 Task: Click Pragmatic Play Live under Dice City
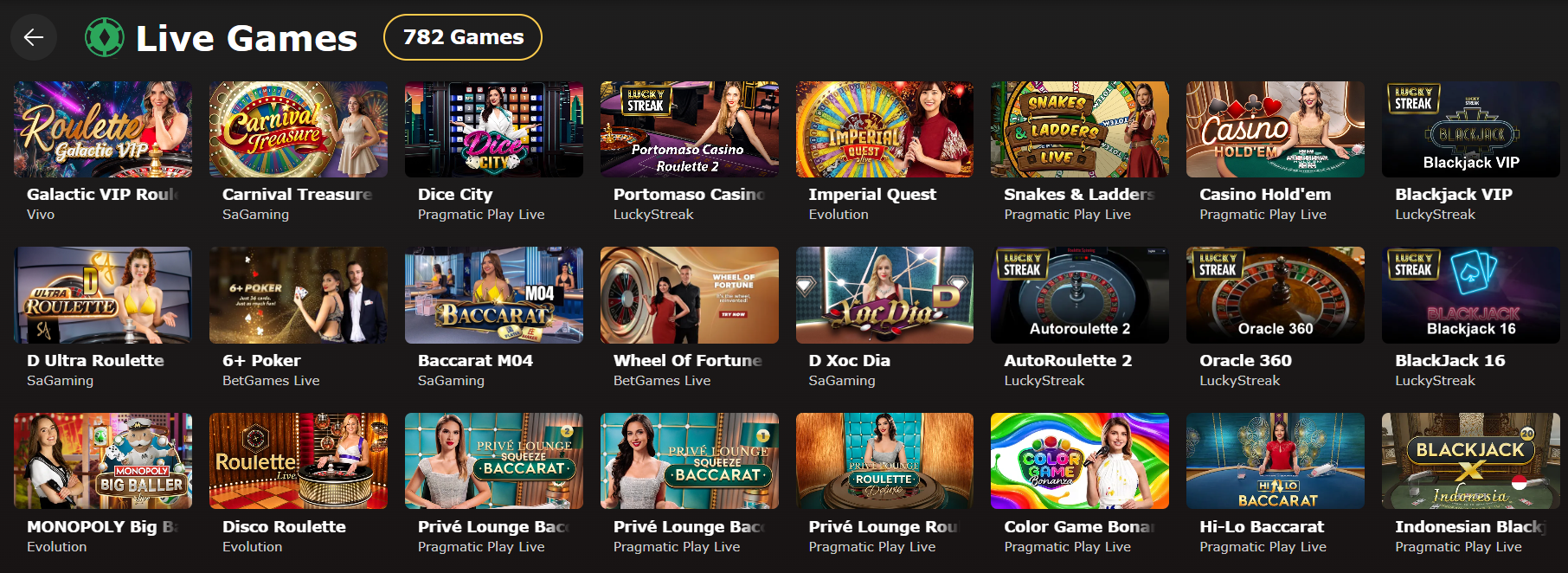coord(481,215)
